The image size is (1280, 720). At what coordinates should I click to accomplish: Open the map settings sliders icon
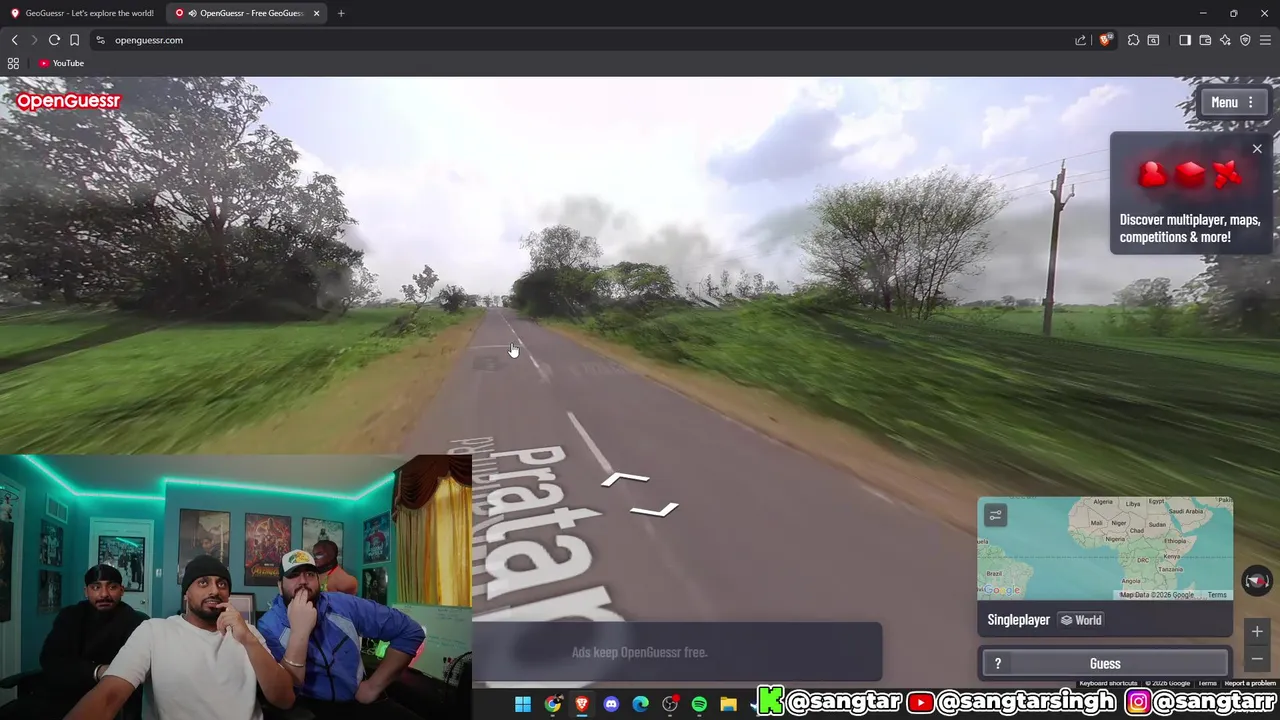[995, 515]
